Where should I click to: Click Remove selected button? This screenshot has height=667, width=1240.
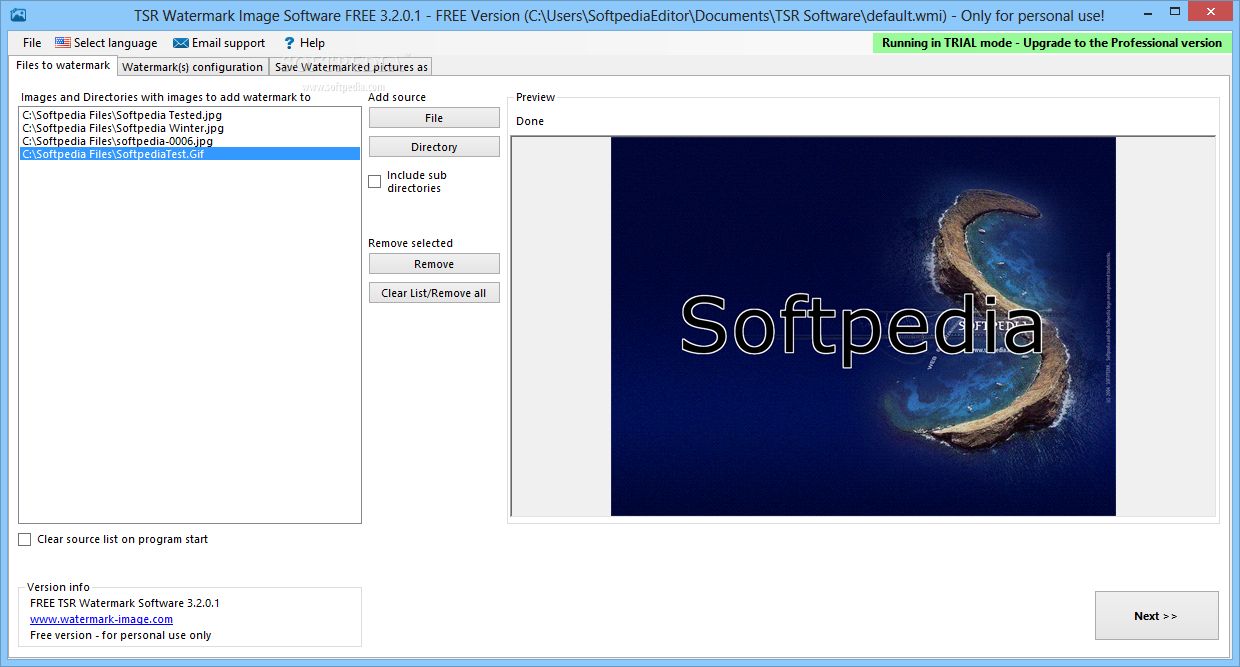tap(434, 264)
